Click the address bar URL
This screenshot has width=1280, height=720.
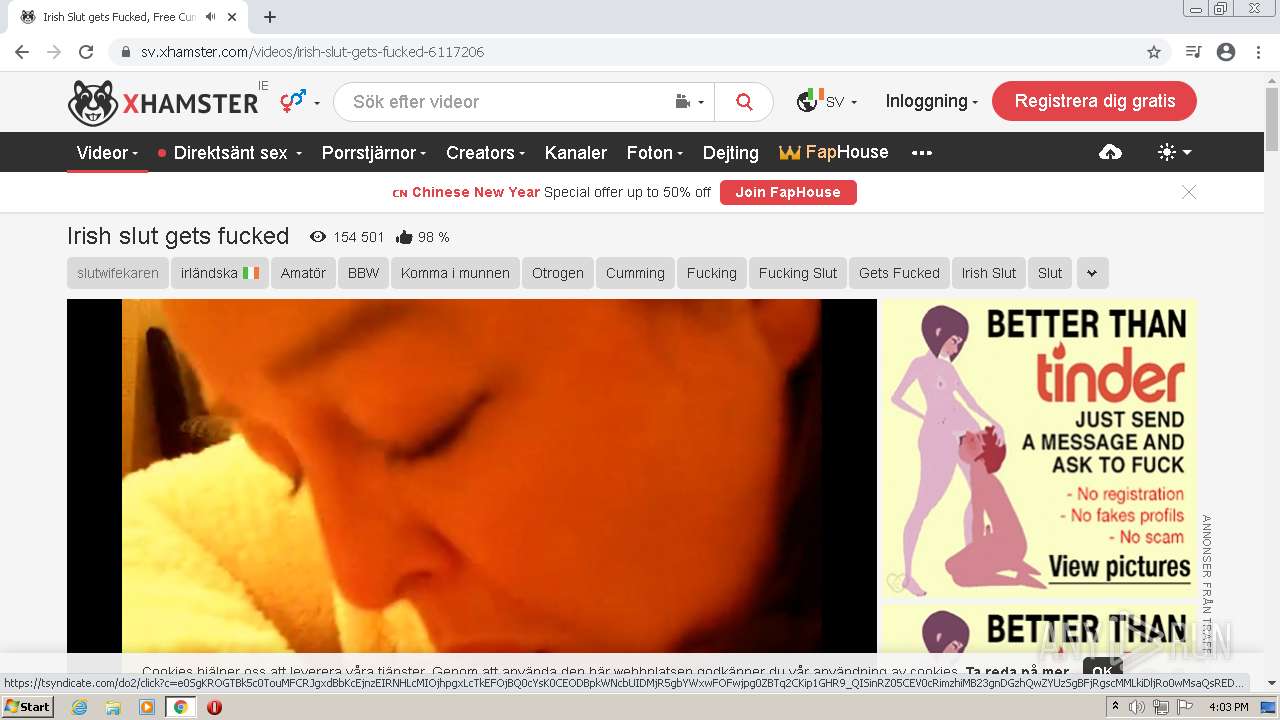312,52
